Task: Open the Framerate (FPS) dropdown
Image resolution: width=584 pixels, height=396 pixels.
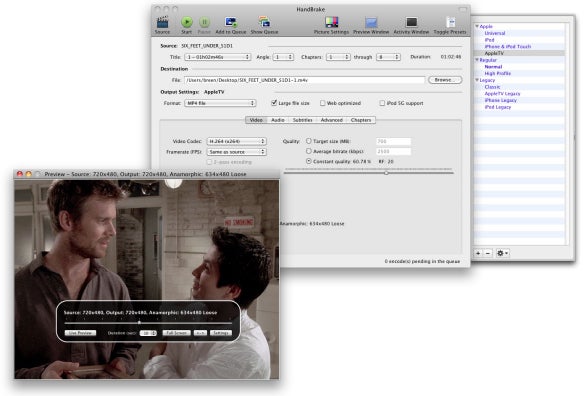Action: [237, 152]
